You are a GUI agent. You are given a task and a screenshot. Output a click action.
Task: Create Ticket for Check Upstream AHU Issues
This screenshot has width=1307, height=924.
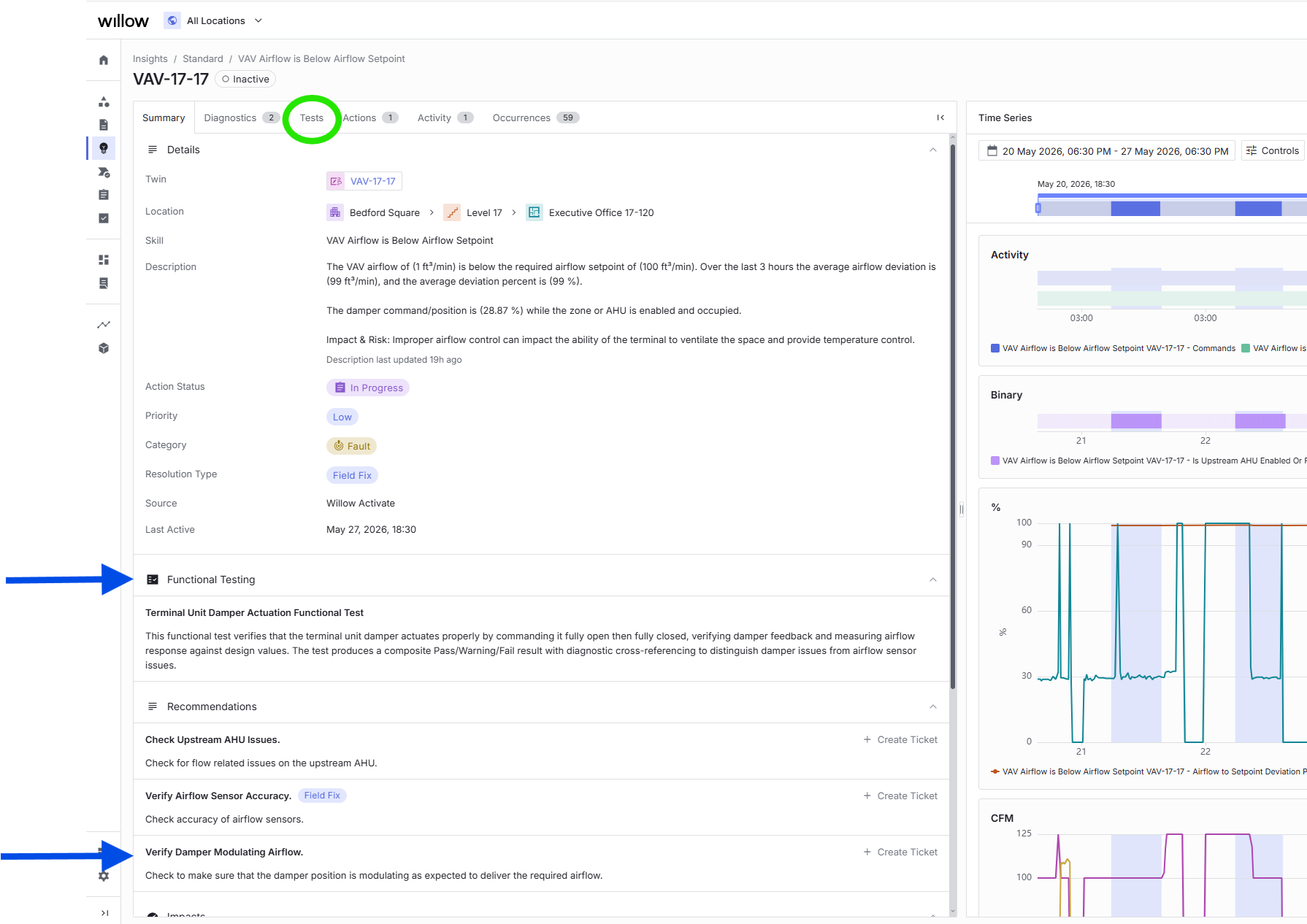coord(900,739)
